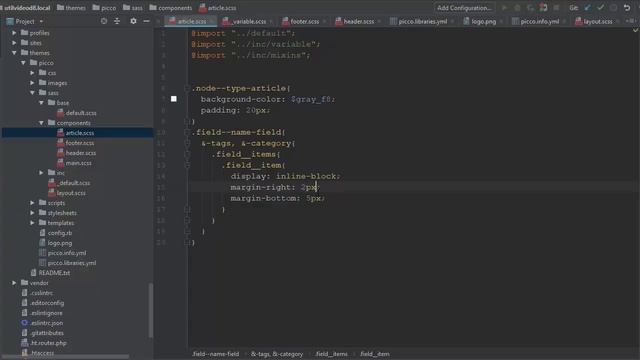The image size is (640, 360).
Task: Expand the vendor folder
Action: pos(14,283)
